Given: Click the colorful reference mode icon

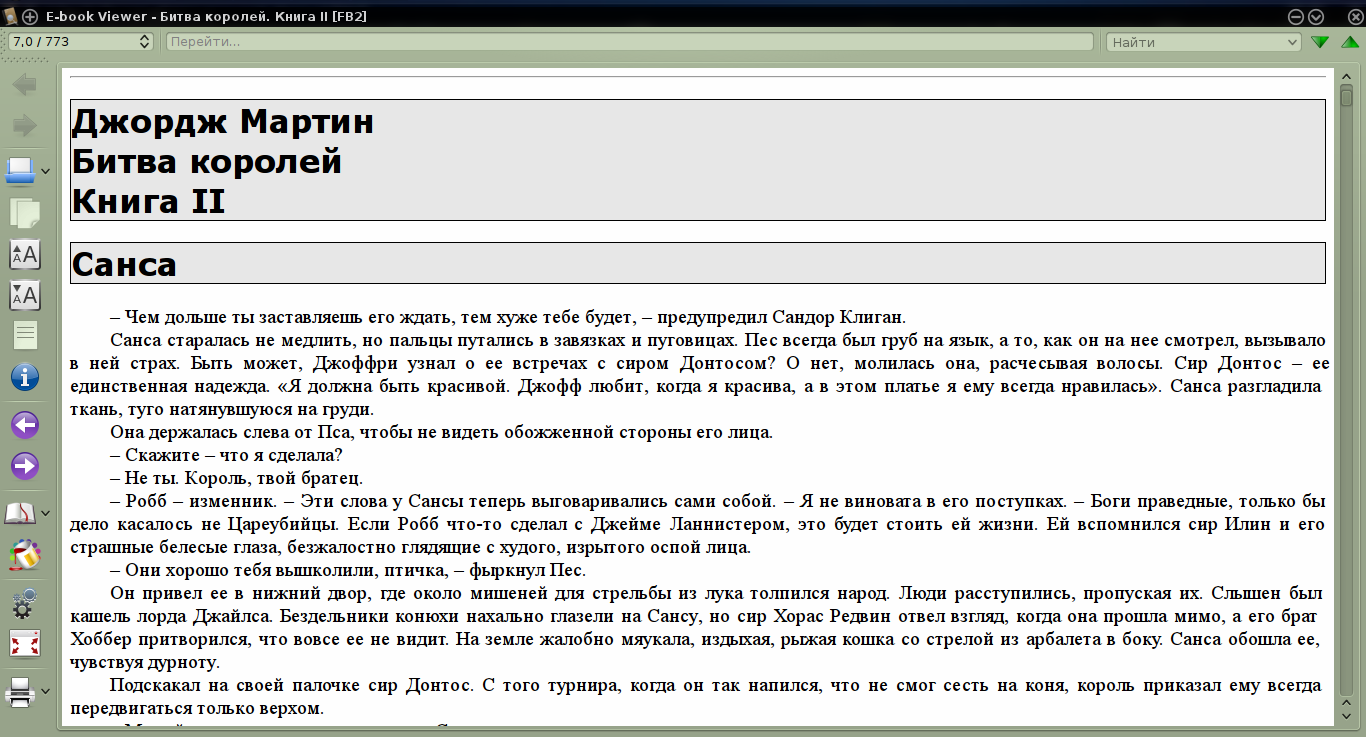Looking at the screenshot, I should [24, 555].
